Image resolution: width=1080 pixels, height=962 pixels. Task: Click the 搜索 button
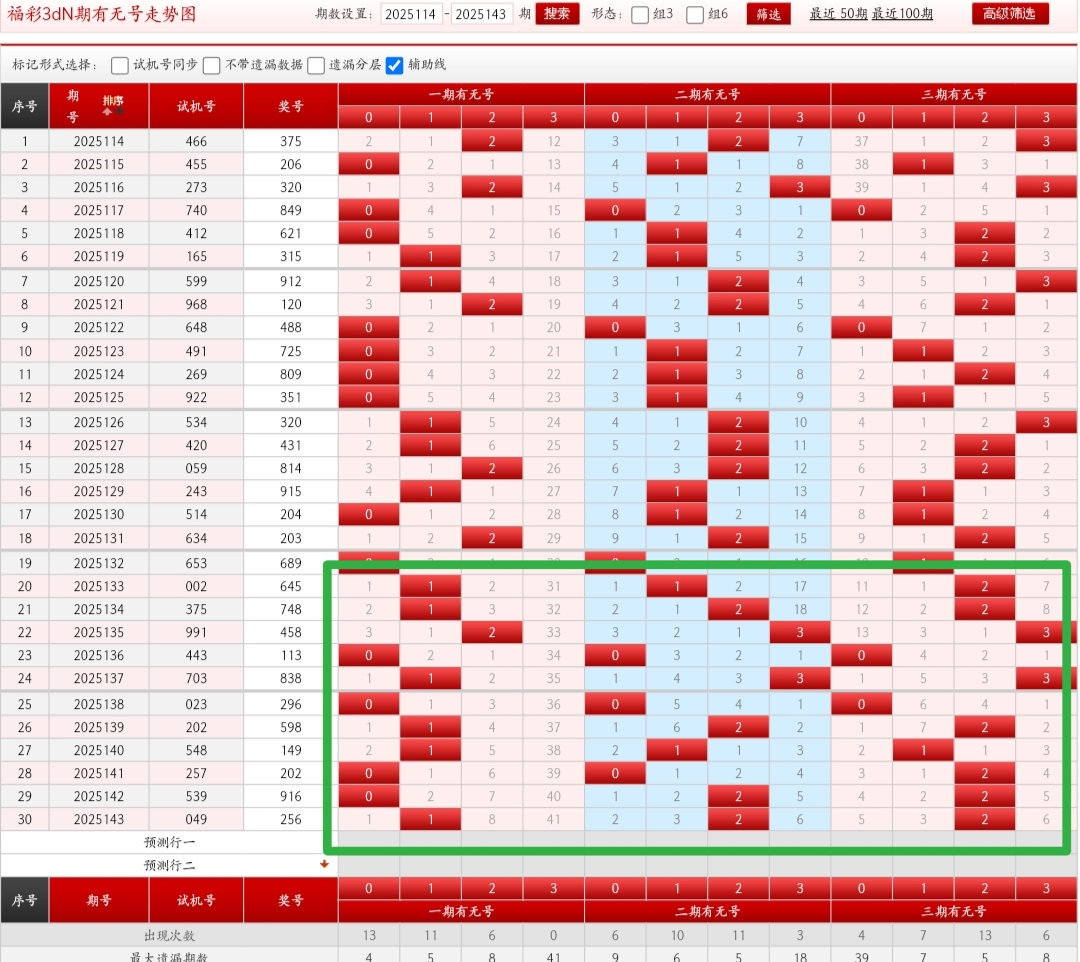click(x=557, y=14)
